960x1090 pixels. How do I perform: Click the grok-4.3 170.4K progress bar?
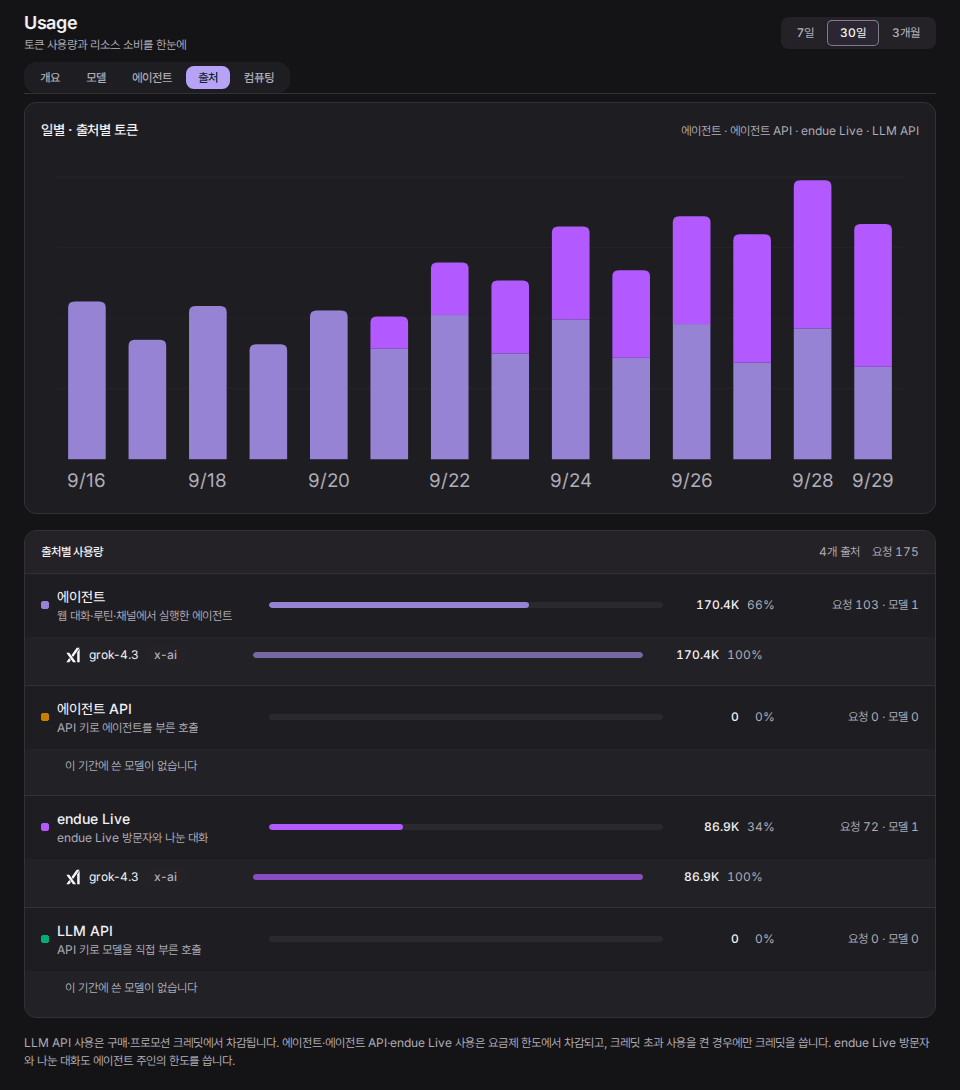click(448, 655)
